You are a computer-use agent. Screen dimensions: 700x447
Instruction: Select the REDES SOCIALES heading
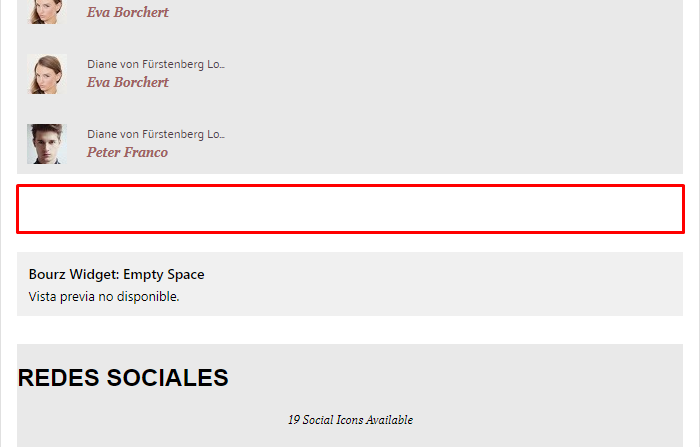click(x=123, y=378)
